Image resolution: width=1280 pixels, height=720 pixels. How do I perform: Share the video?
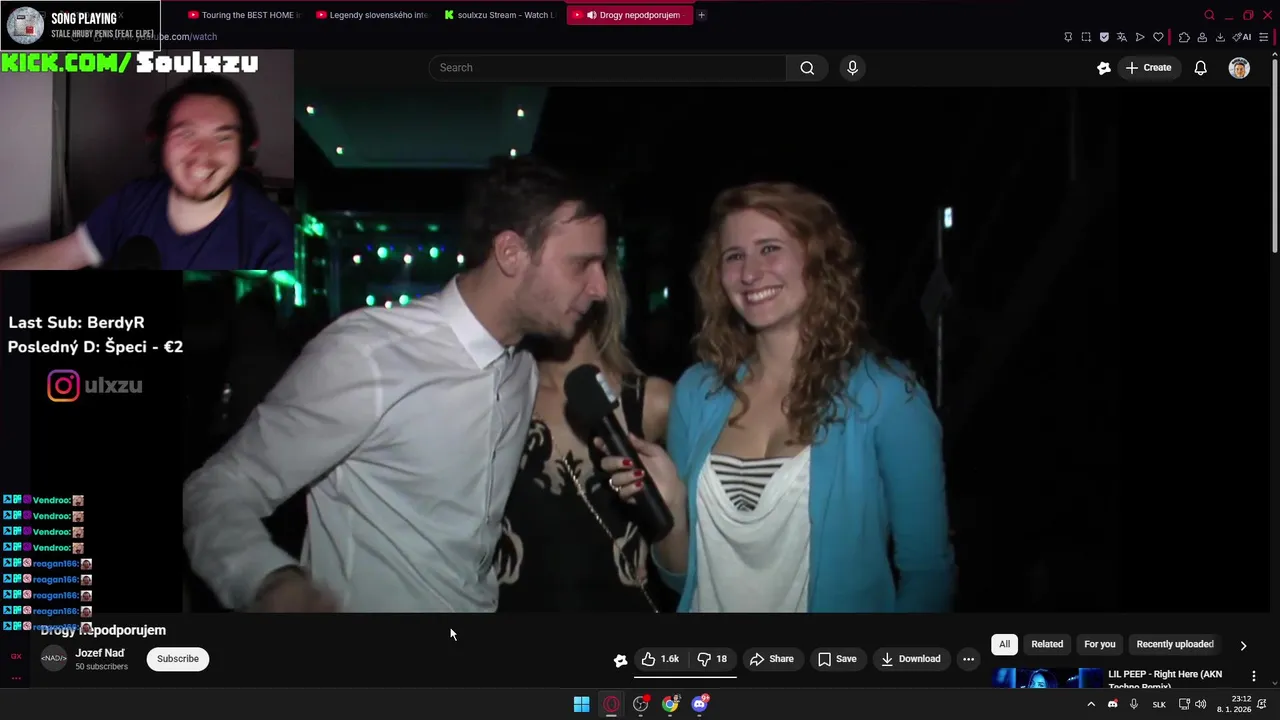[x=772, y=659]
